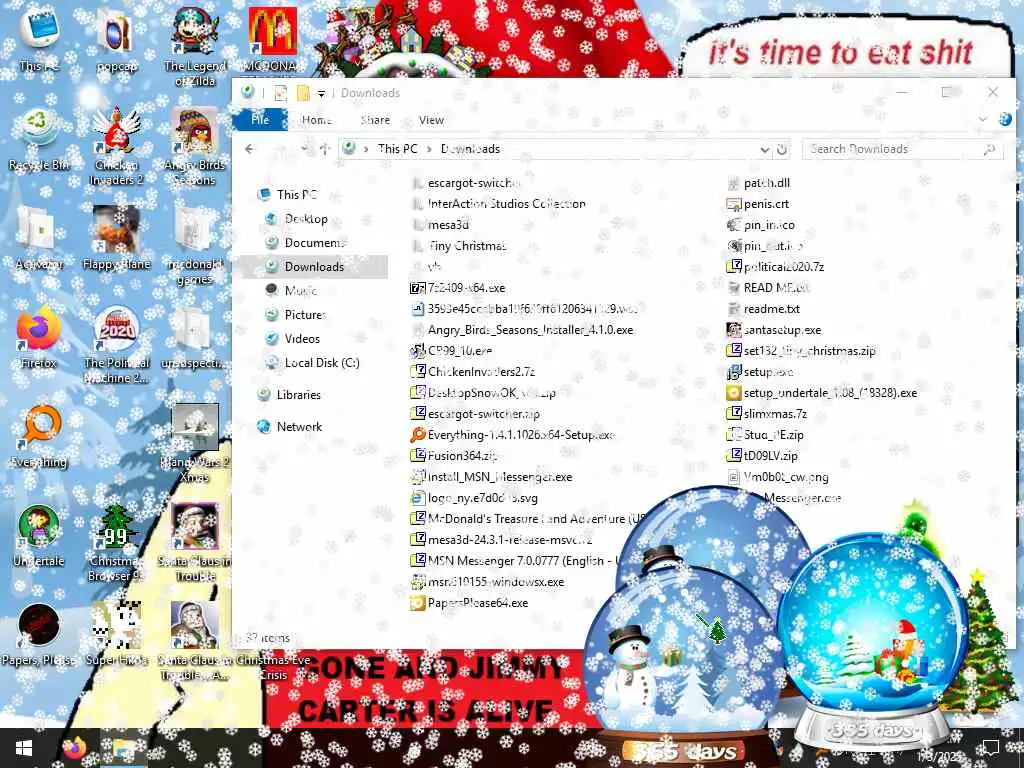Viewport: 1024px width, 768px height.
Task: Launch Angry Birds Seasons shortcut
Action: coord(195,145)
